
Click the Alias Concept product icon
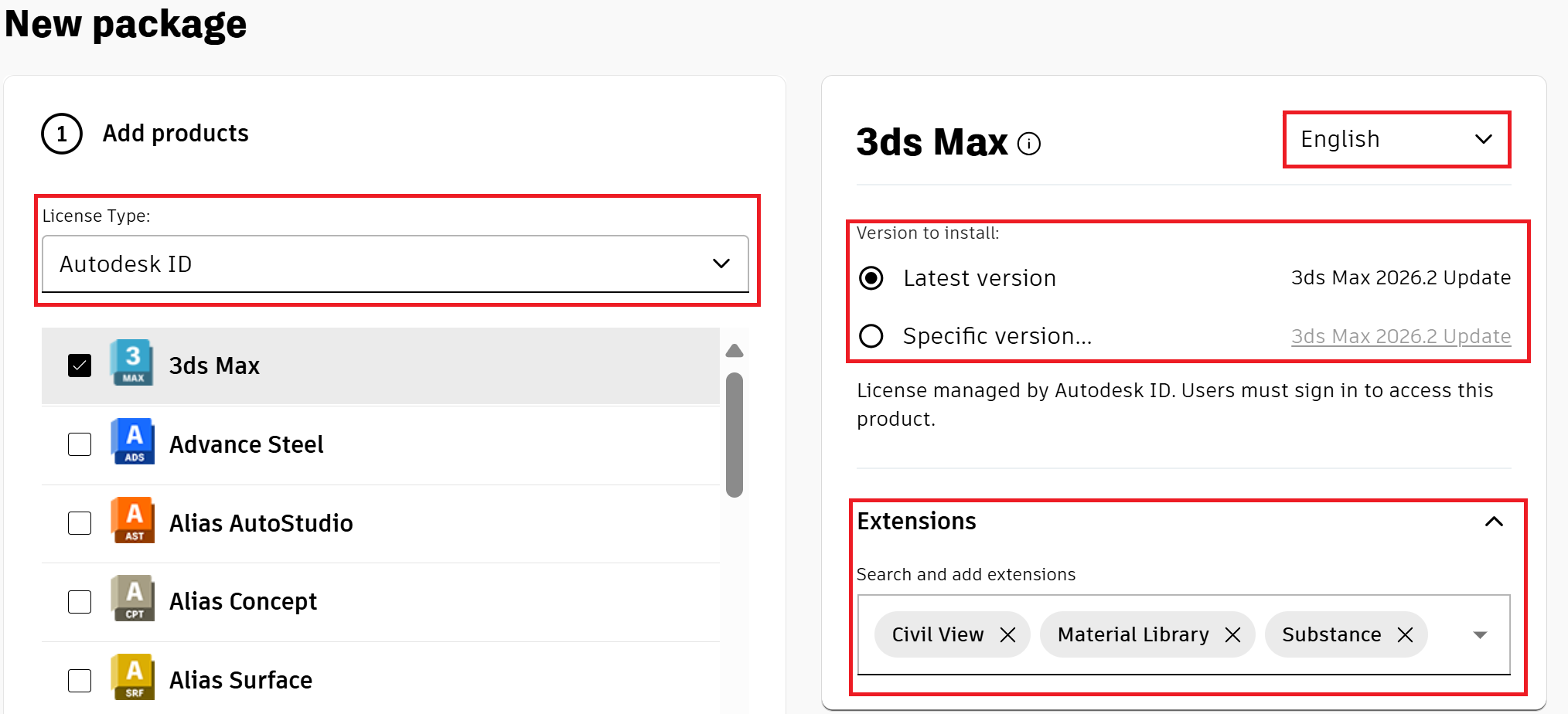tap(131, 600)
